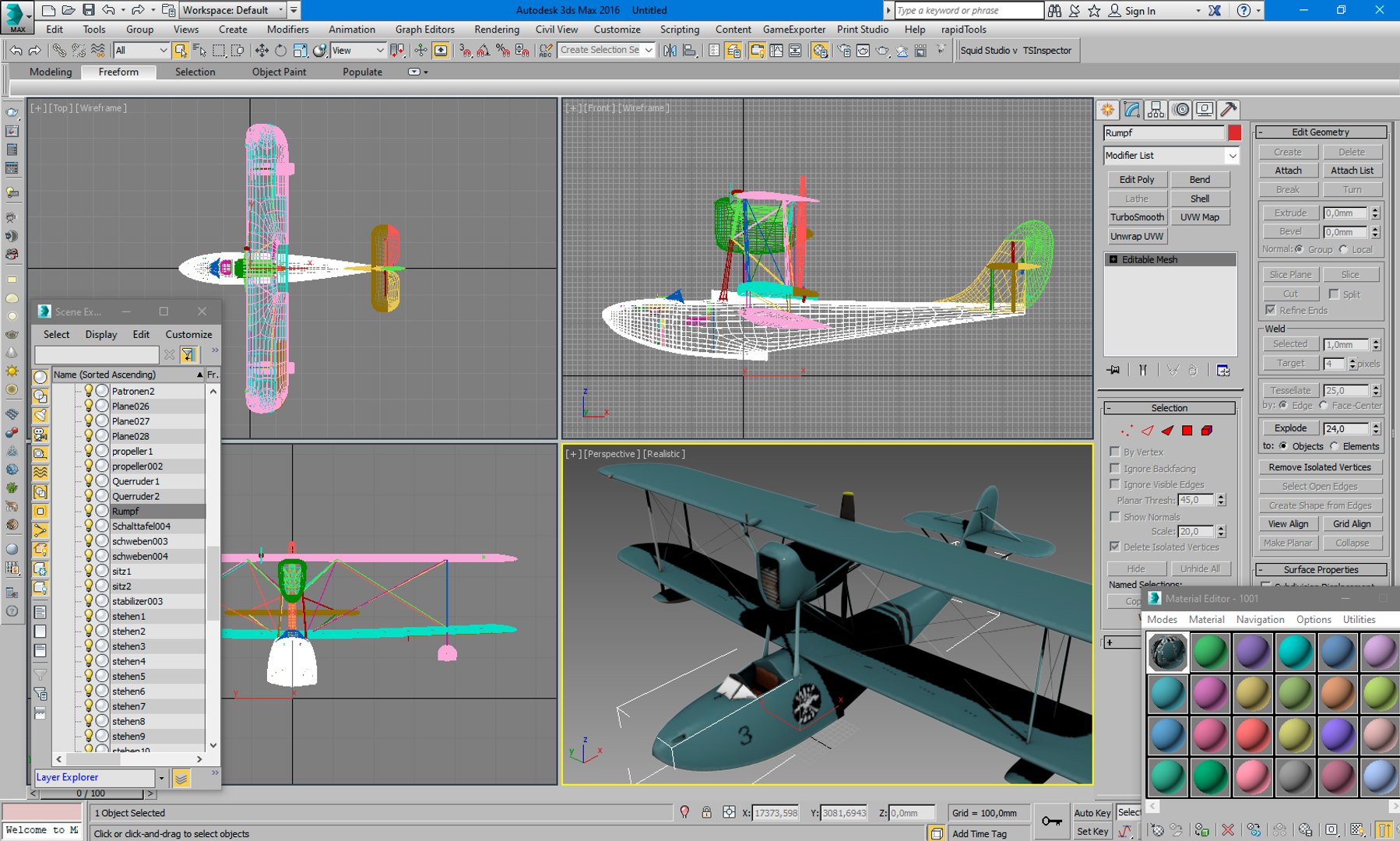Choose Element sub-object selection mode

coord(1207,431)
